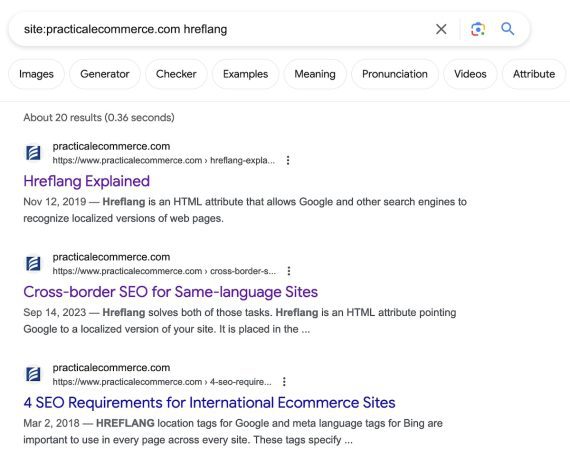
Task: Clear the search query with the X icon
Action: click(441, 29)
